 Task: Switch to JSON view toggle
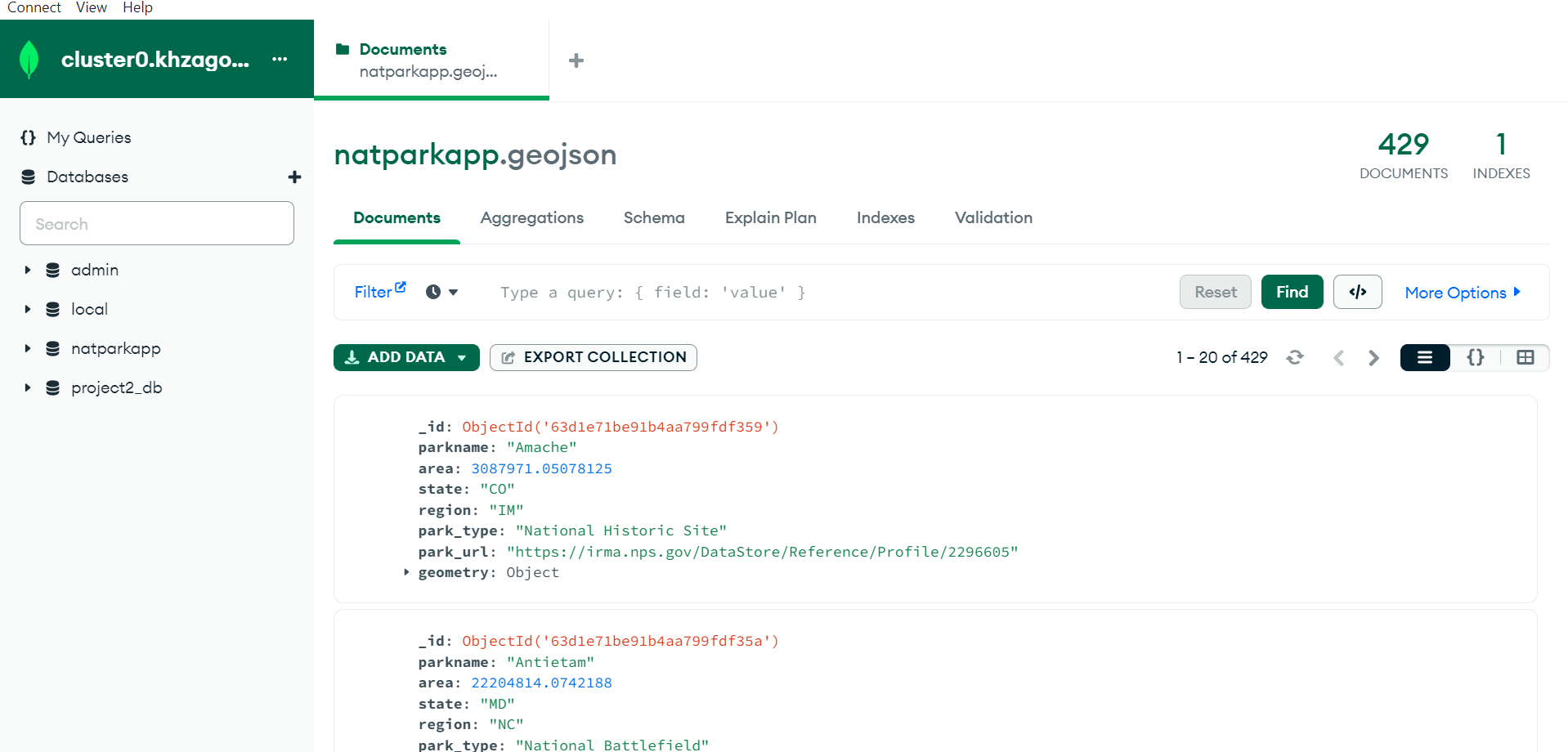[x=1476, y=357]
